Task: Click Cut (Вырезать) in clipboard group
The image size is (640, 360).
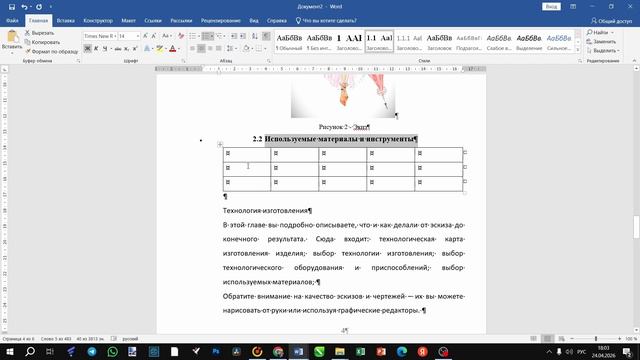Action: click(40, 33)
